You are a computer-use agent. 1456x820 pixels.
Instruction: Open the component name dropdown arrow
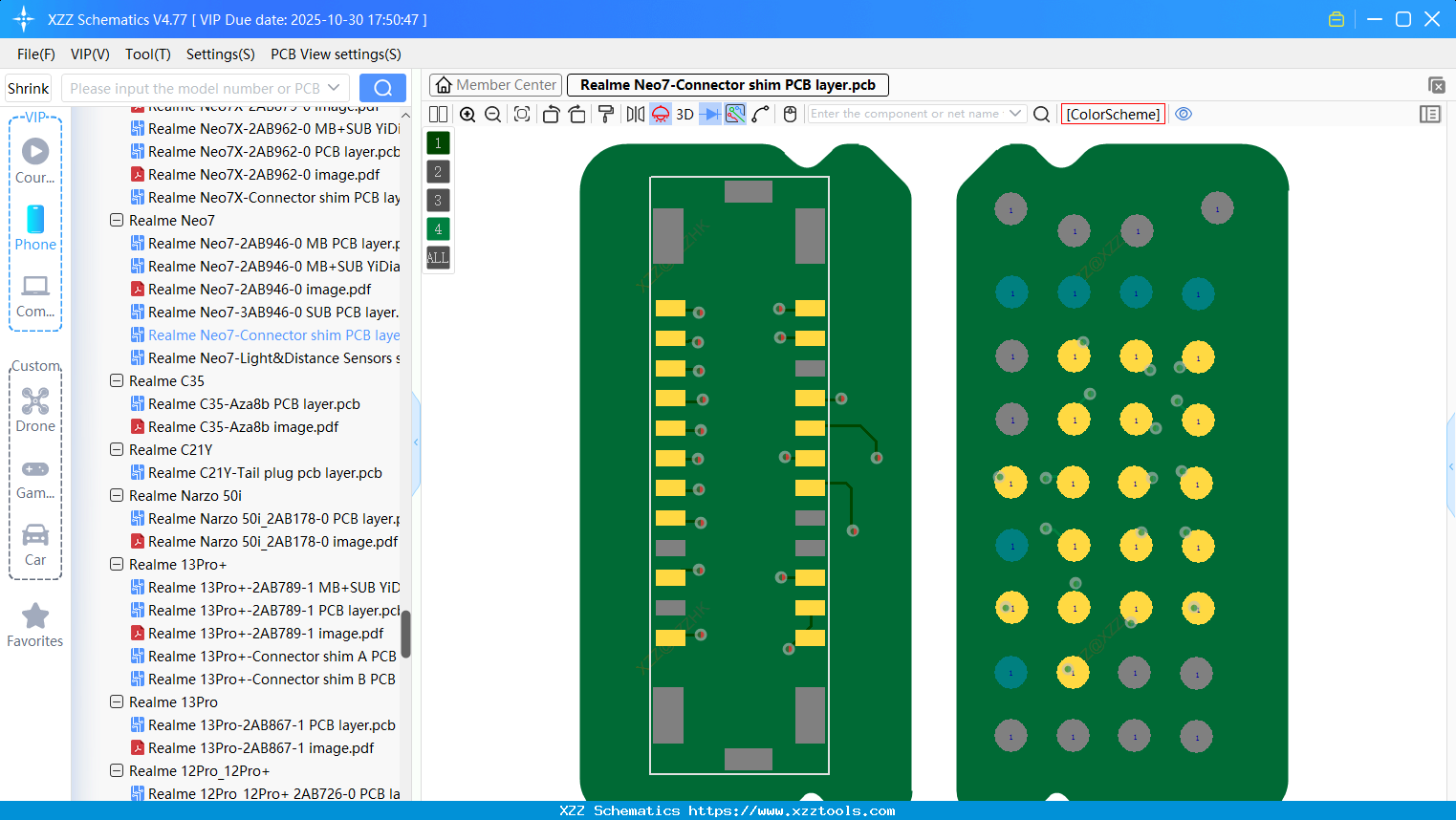[x=1015, y=114]
